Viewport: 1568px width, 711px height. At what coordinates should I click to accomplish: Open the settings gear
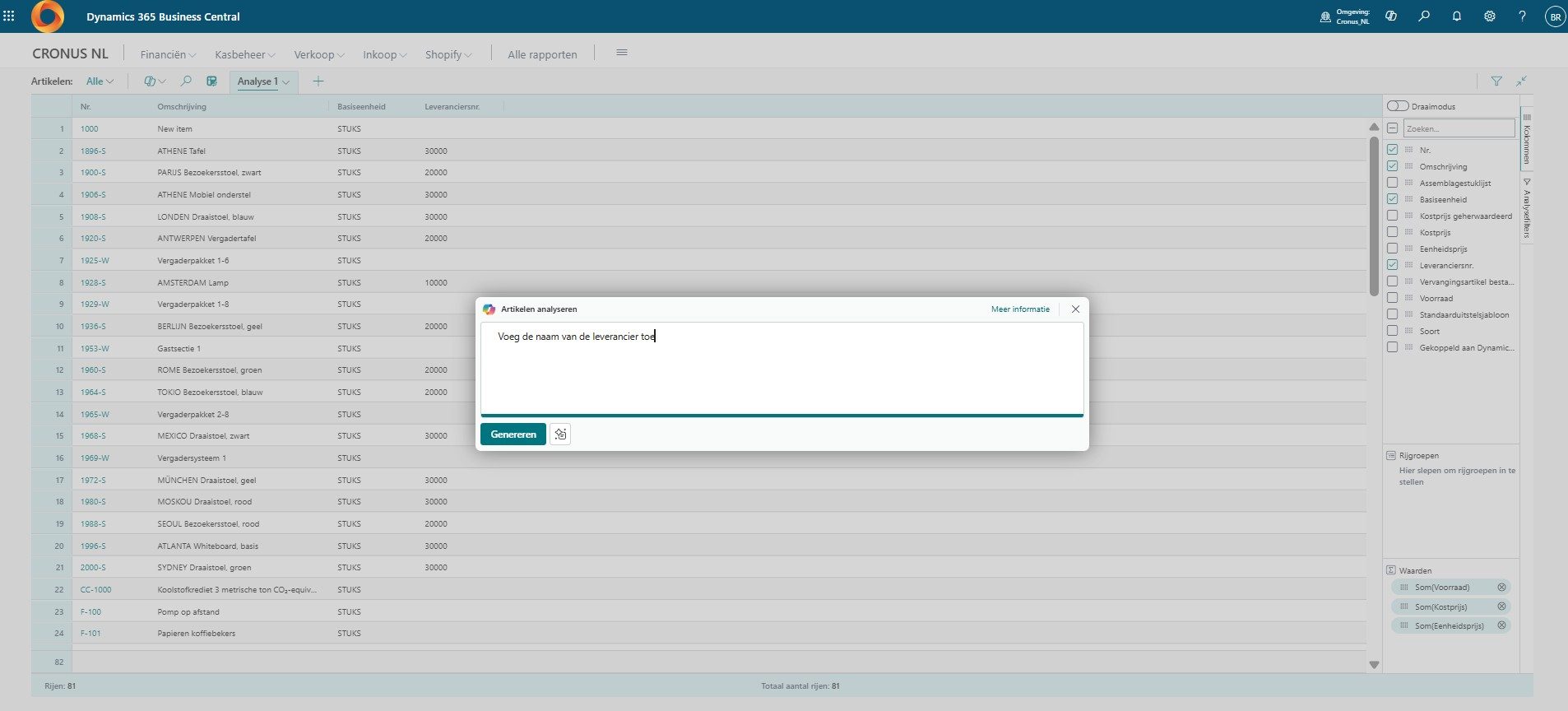[1490, 16]
